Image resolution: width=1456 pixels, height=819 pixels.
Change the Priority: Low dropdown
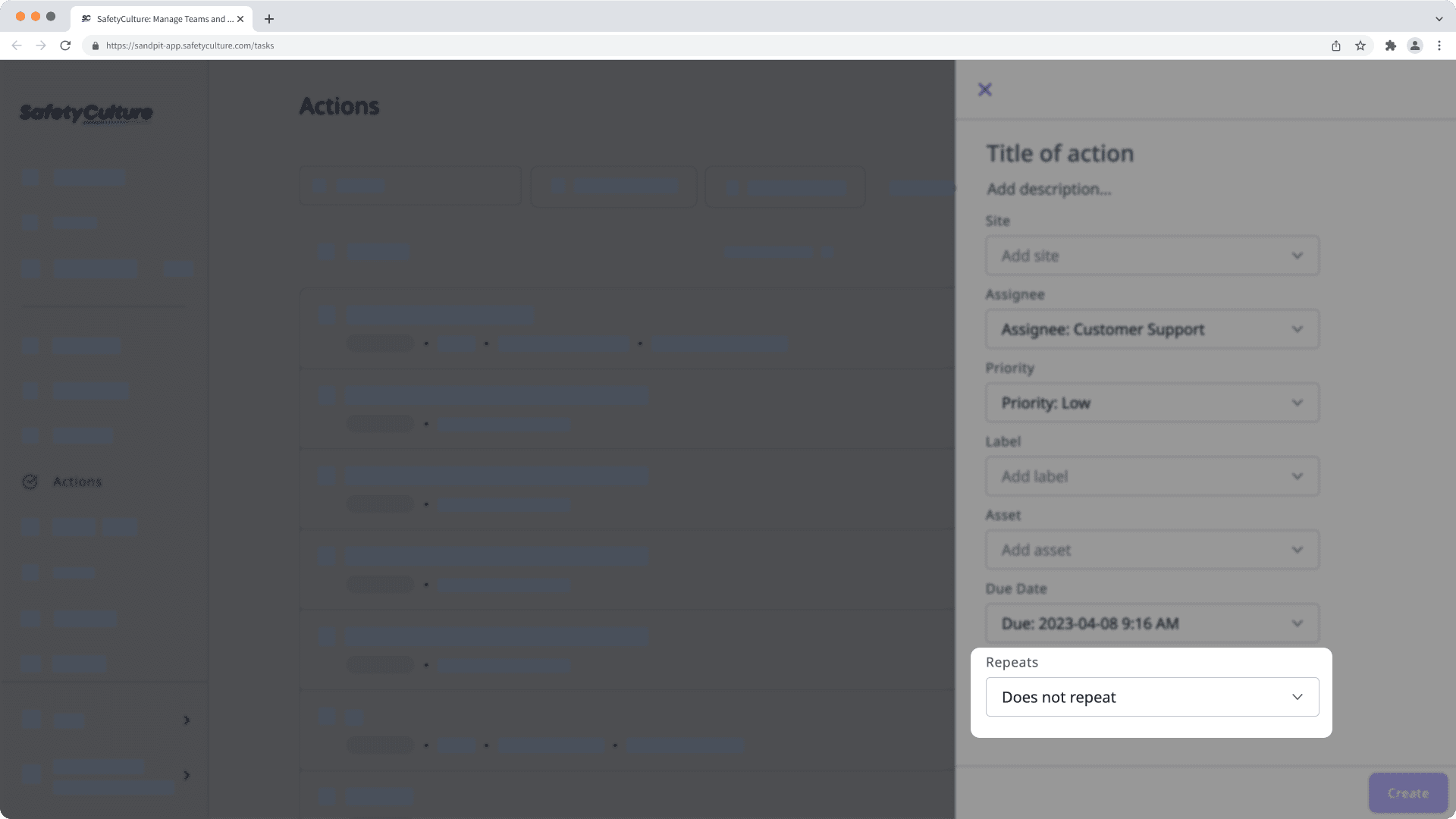point(1151,402)
